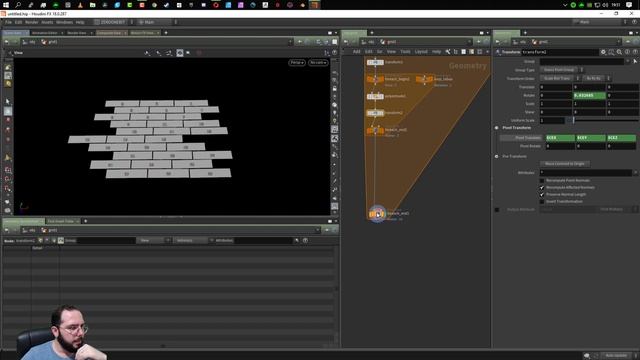The image size is (640, 360).
Task: Toggle Preserve Normal Length checkbox
Action: pos(542,194)
